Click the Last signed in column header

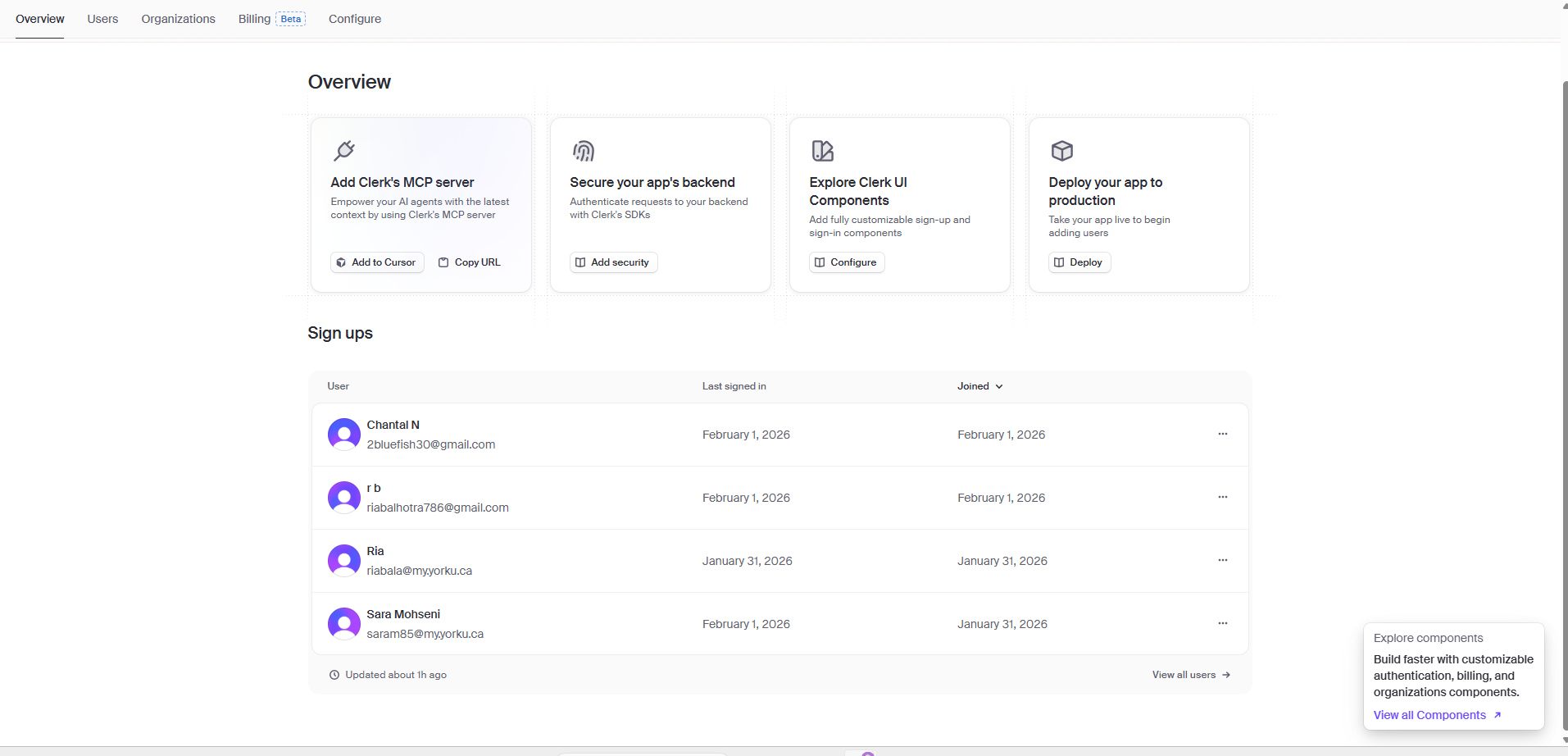pyautogui.click(x=734, y=386)
